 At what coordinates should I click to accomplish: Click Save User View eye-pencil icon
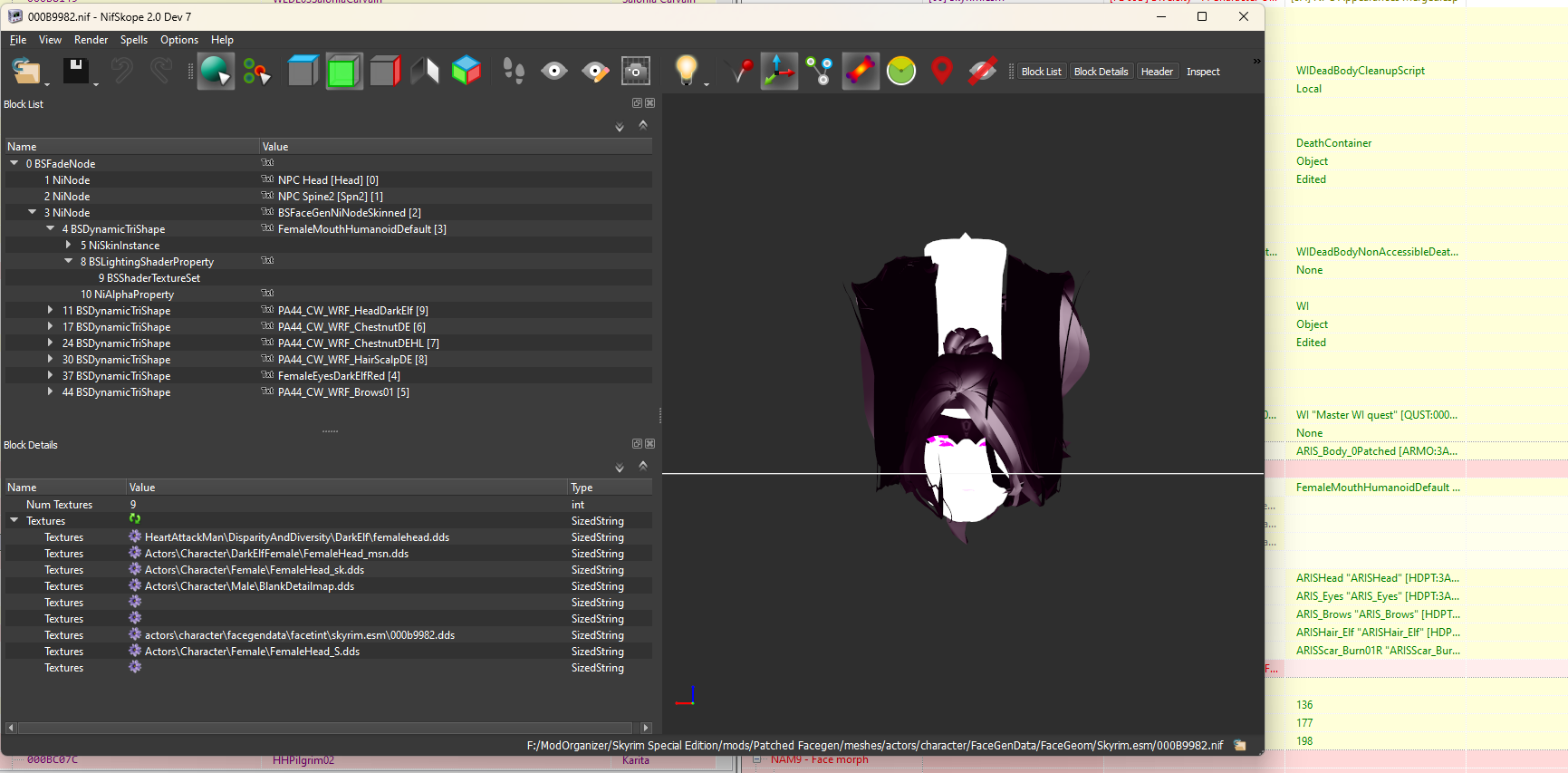coord(594,71)
